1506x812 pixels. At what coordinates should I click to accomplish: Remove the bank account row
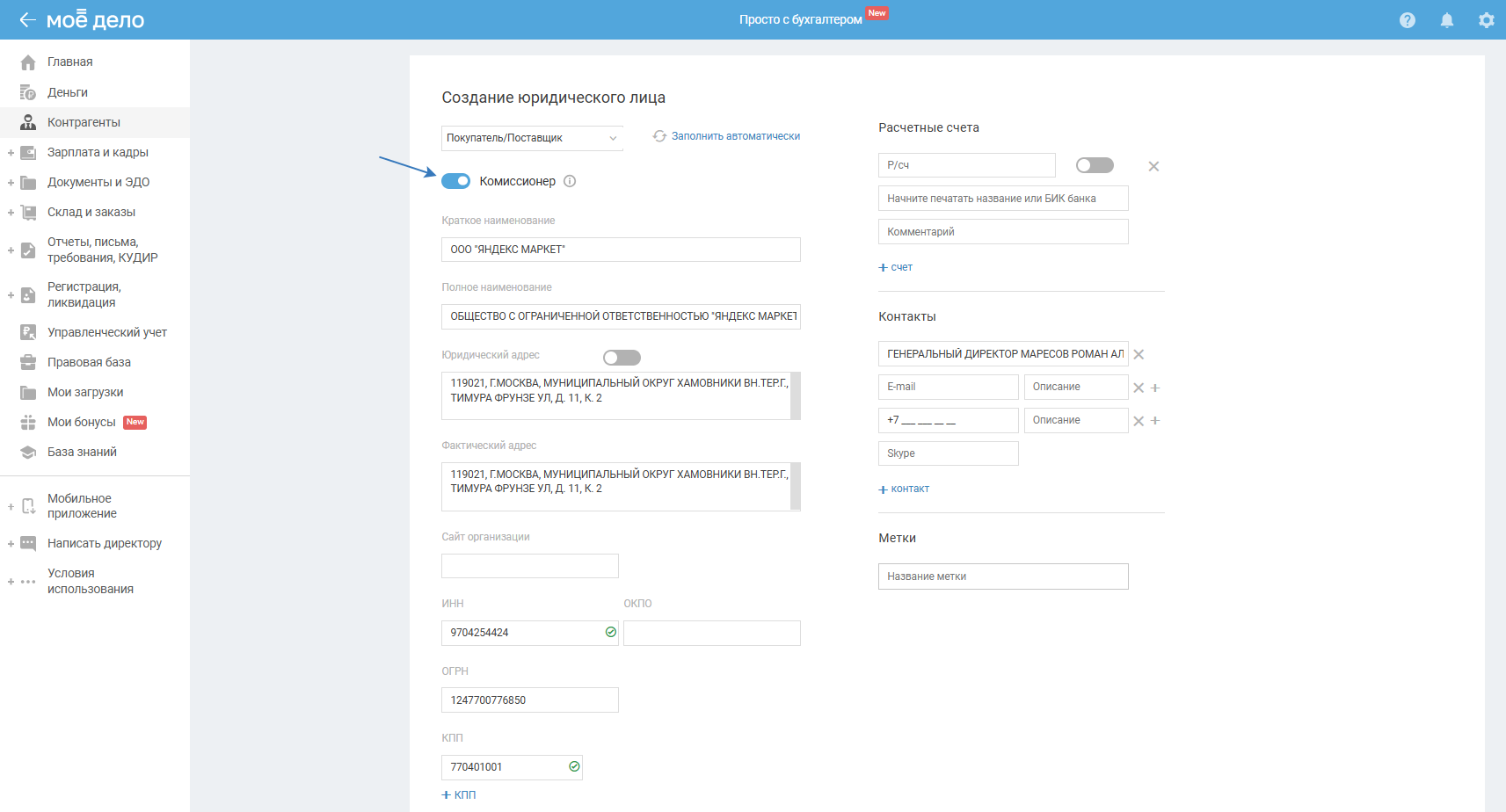1153,166
